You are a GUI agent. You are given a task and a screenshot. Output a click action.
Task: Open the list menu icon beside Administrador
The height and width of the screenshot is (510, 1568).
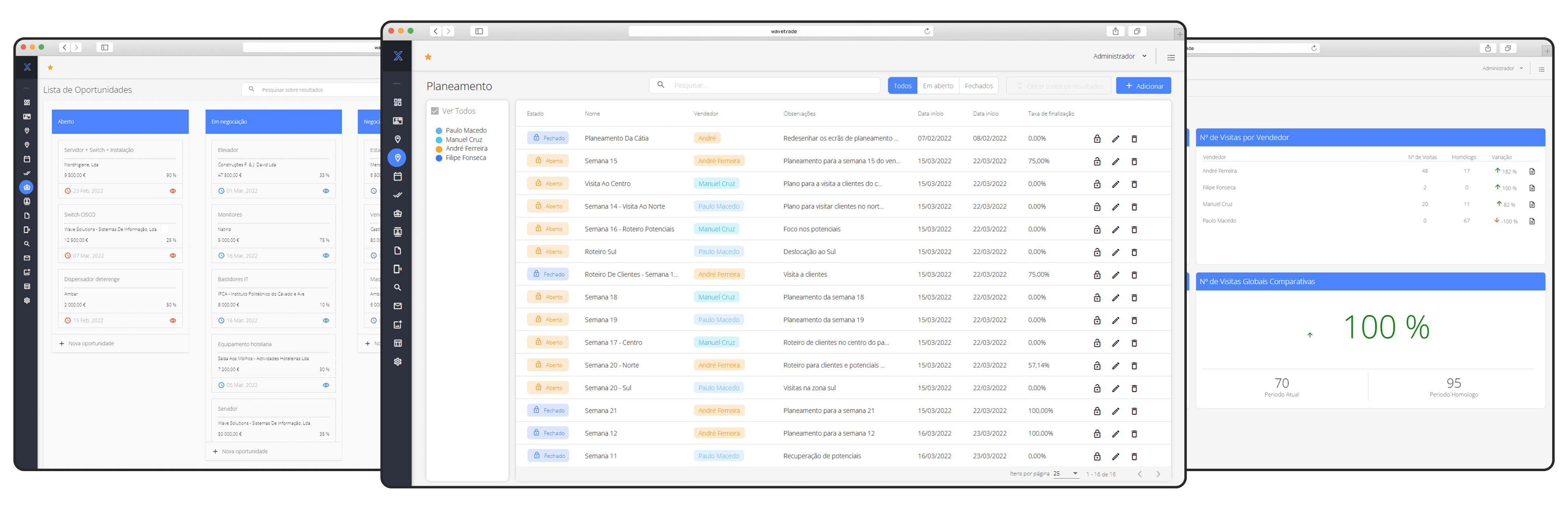1171,57
